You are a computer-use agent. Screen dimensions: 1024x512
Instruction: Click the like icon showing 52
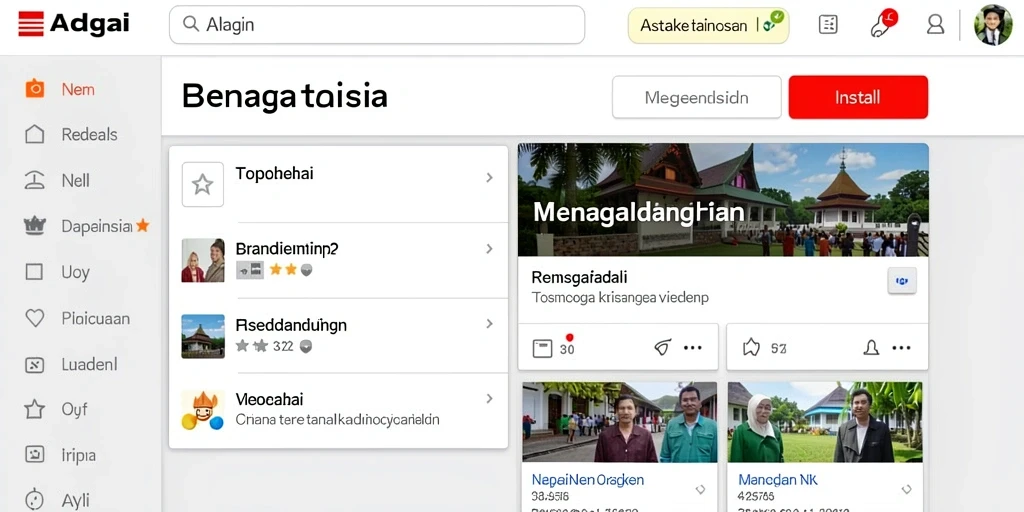pos(752,348)
